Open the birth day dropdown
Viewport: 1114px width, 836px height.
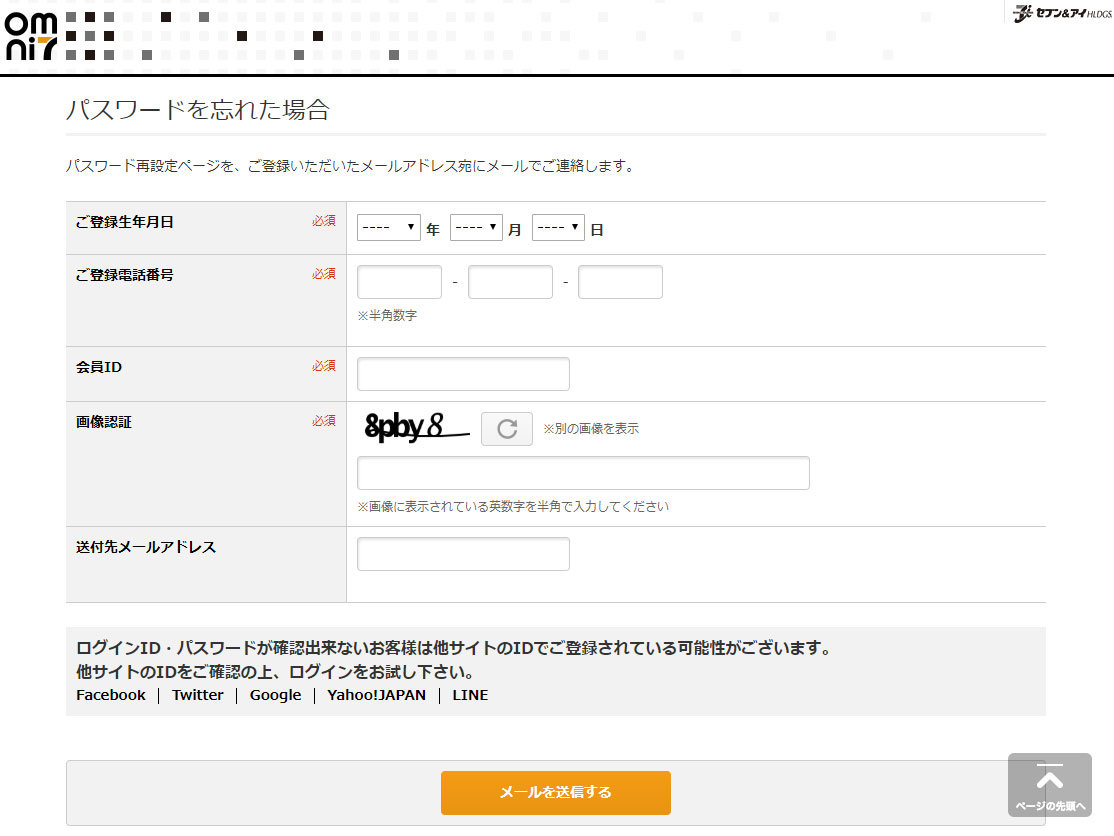tap(558, 229)
